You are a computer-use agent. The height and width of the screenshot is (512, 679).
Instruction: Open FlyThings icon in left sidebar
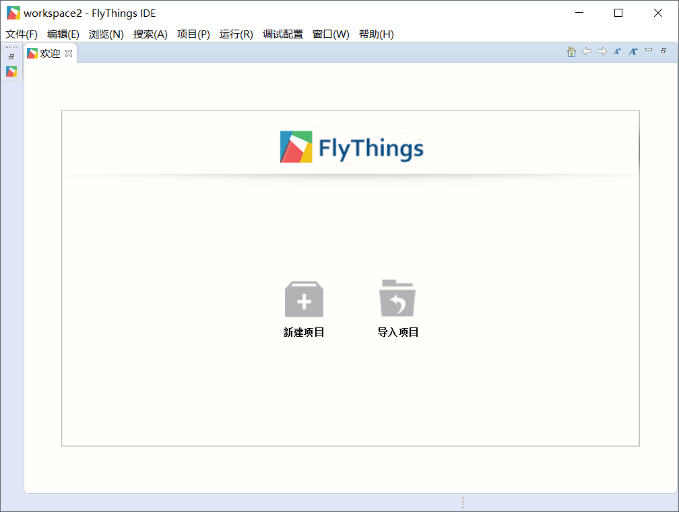[x=12, y=71]
